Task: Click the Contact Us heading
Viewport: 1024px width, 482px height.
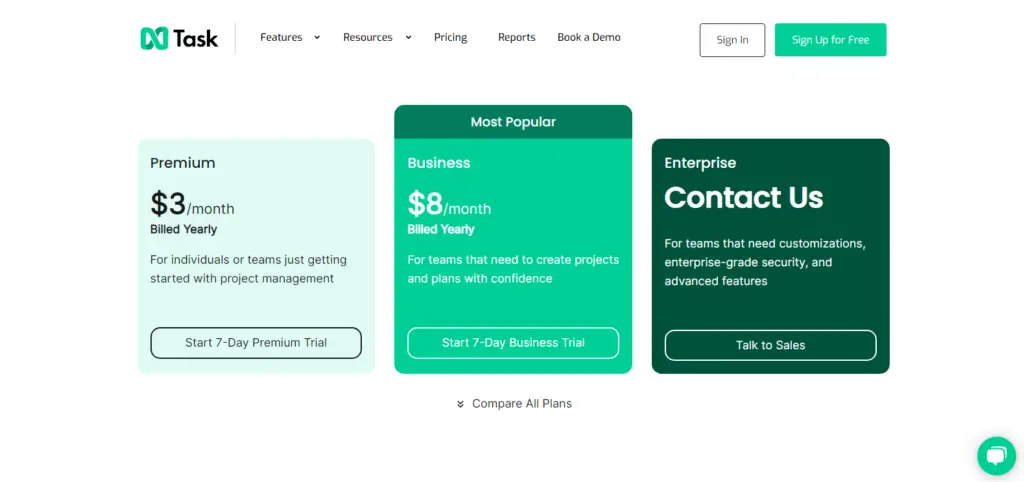Action: click(744, 197)
